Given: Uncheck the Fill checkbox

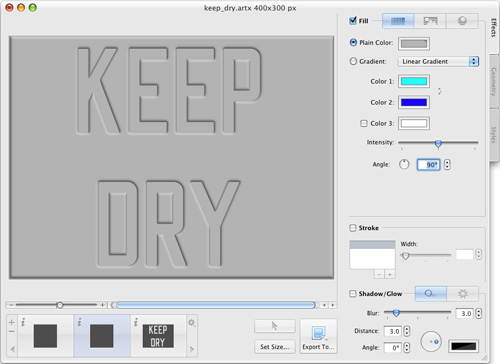Looking at the screenshot, I should tap(353, 21).
